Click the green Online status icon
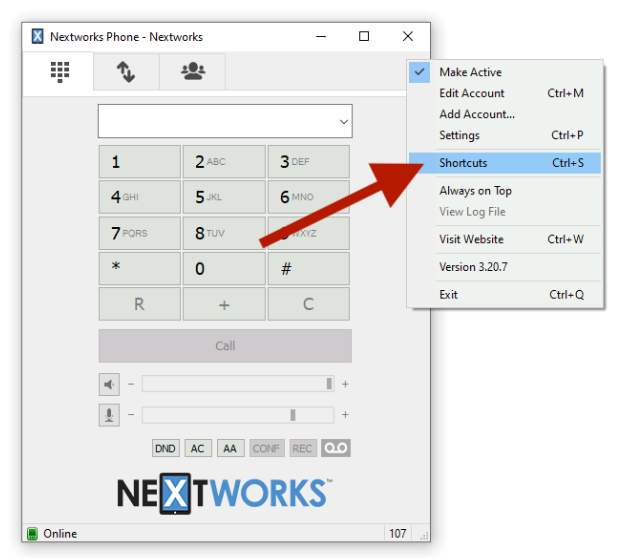Viewport: 619px width, 558px height. click(32, 534)
